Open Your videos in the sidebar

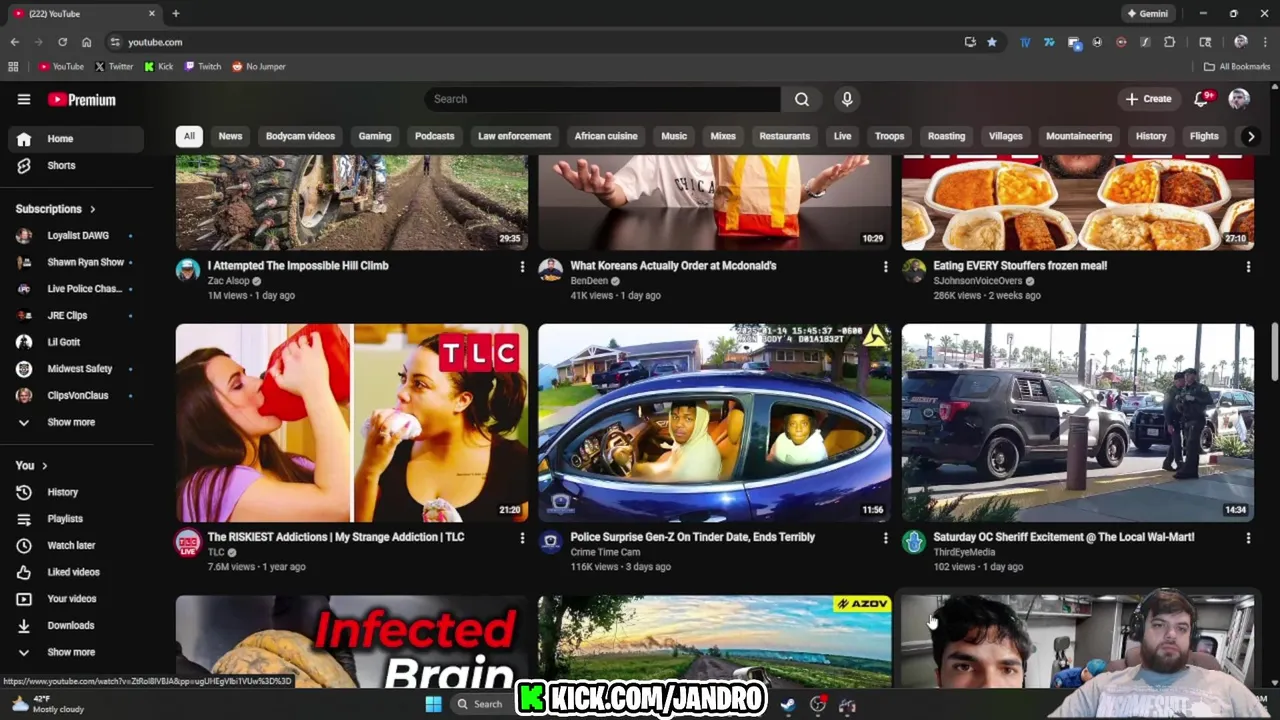pyautogui.click(x=72, y=599)
